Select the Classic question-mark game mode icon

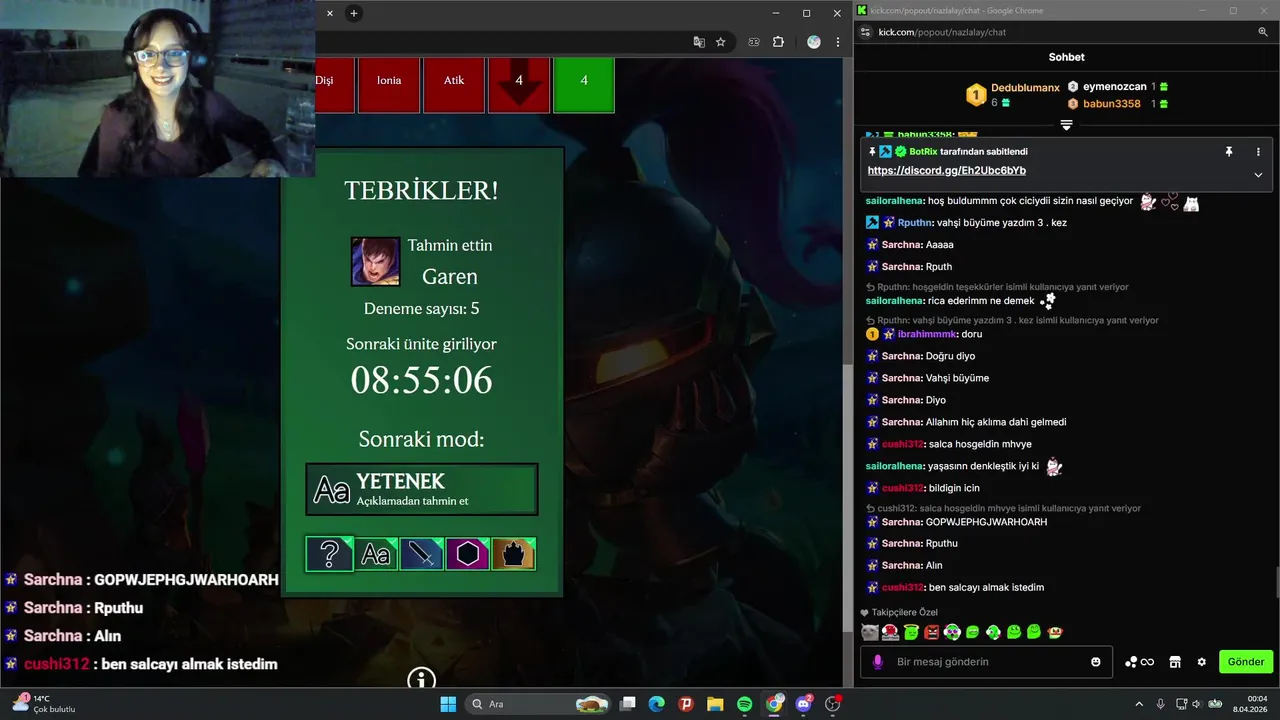tap(329, 553)
